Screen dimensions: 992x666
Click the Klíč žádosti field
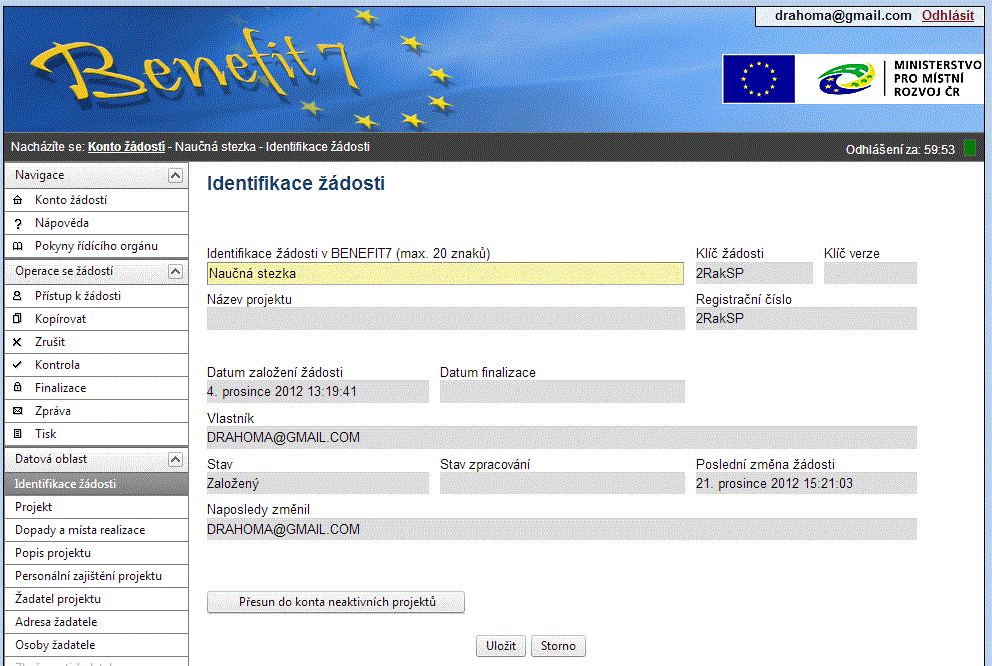tap(753, 273)
